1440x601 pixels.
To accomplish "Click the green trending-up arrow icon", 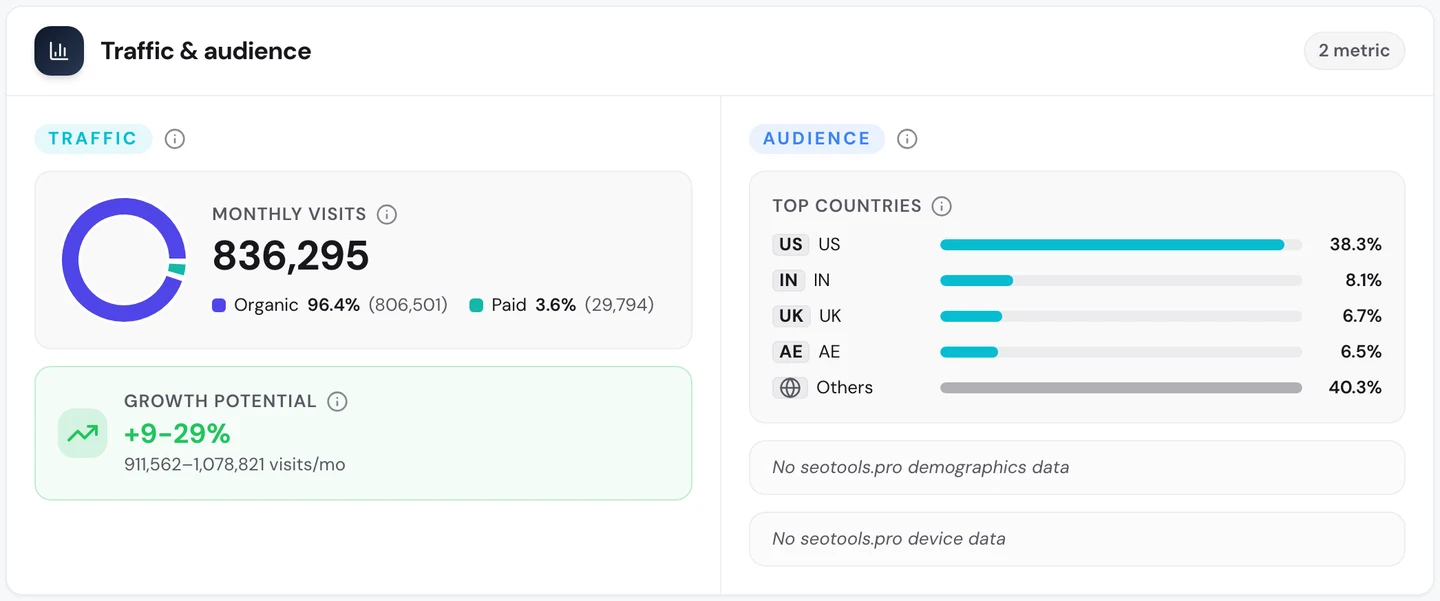I will [x=83, y=434].
